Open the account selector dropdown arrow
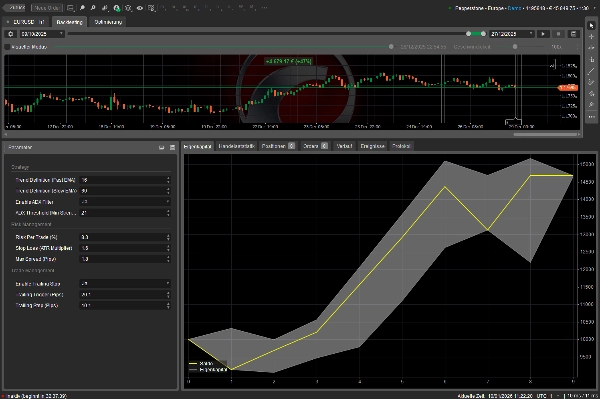This screenshot has height=399, width=600. click(x=595, y=8)
